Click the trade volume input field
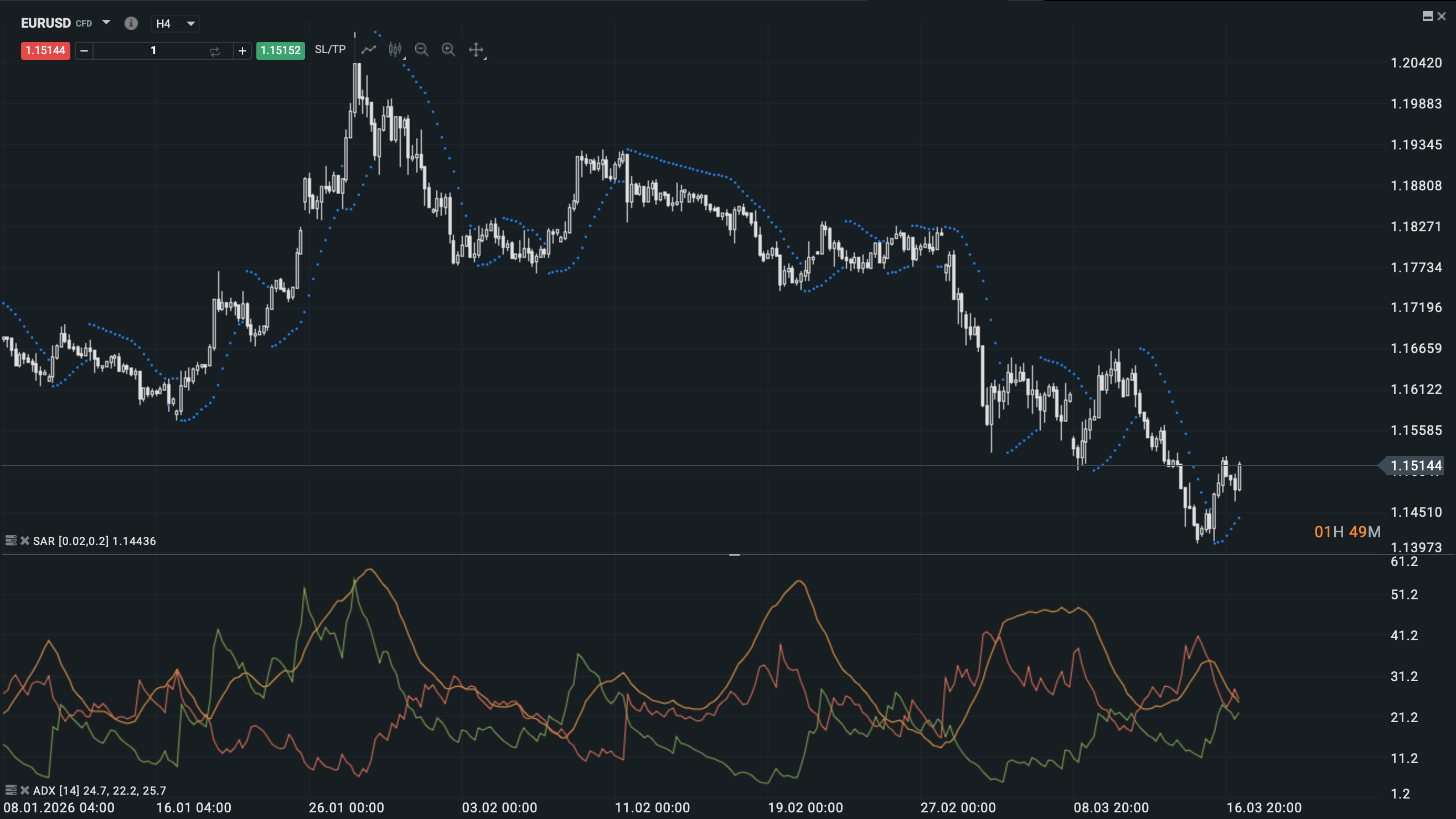Image resolution: width=1456 pixels, height=819 pixels. tap(153, 51)
